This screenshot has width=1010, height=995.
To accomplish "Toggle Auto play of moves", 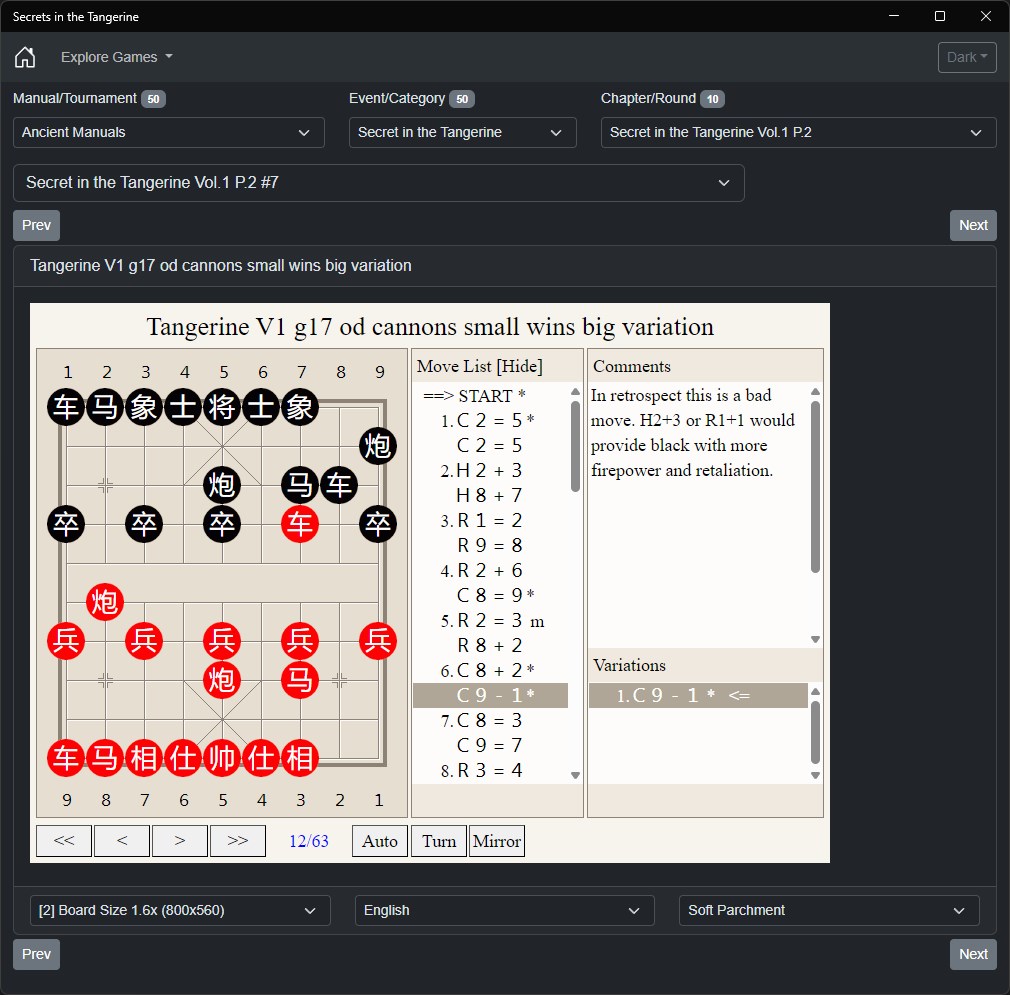I will point(379,840).
